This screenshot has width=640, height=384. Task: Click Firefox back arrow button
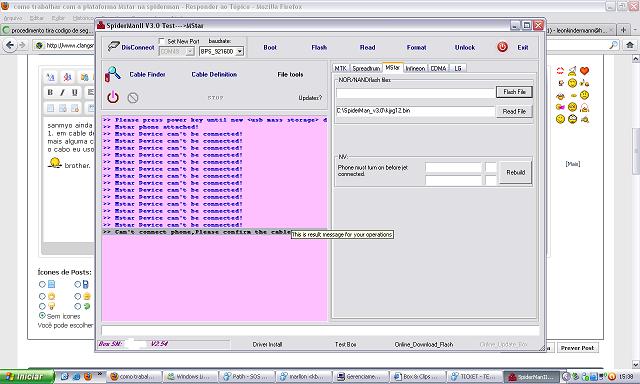coord(10,45)
